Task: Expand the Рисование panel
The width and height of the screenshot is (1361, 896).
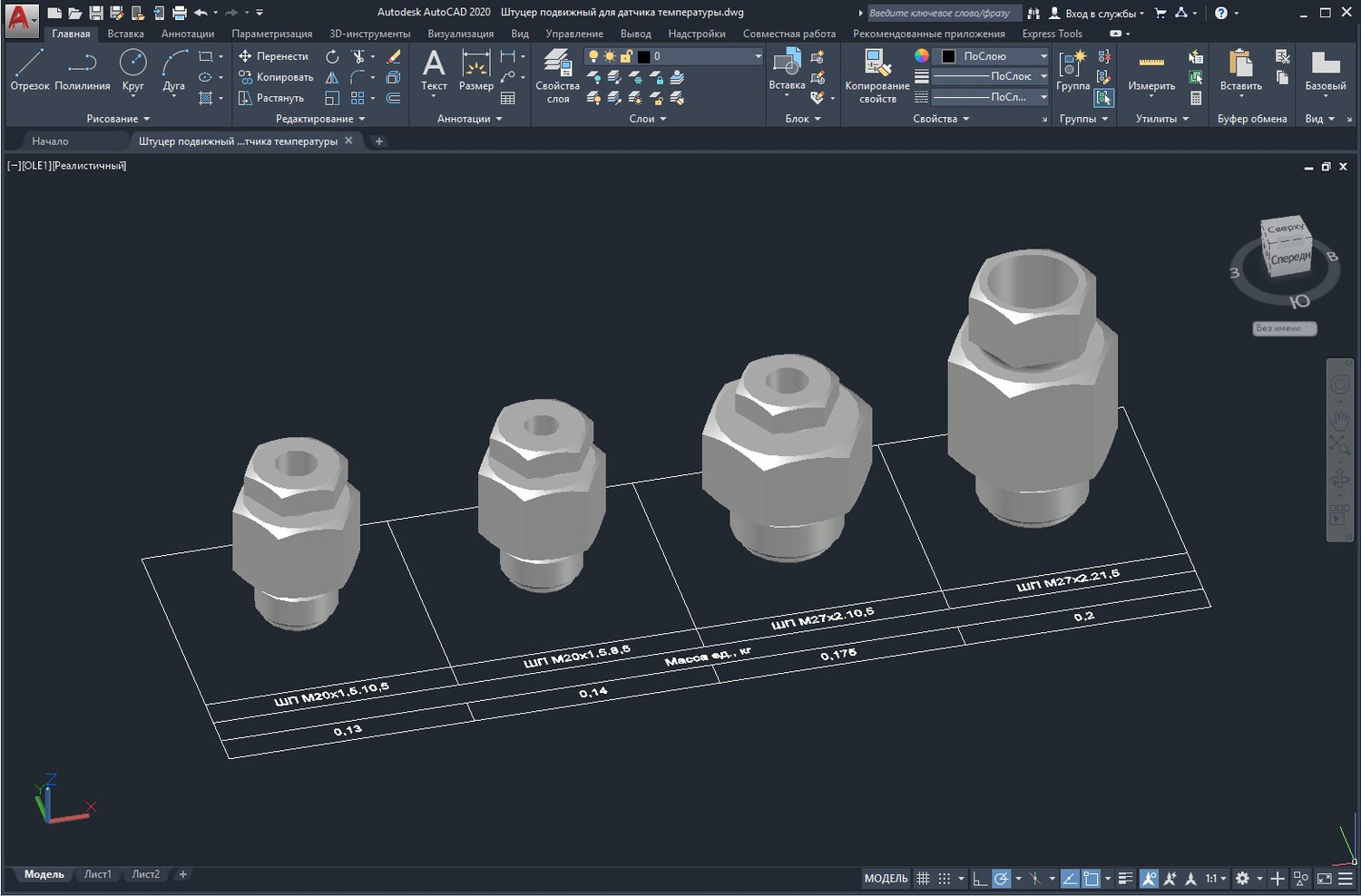Action: pos(118,119)
